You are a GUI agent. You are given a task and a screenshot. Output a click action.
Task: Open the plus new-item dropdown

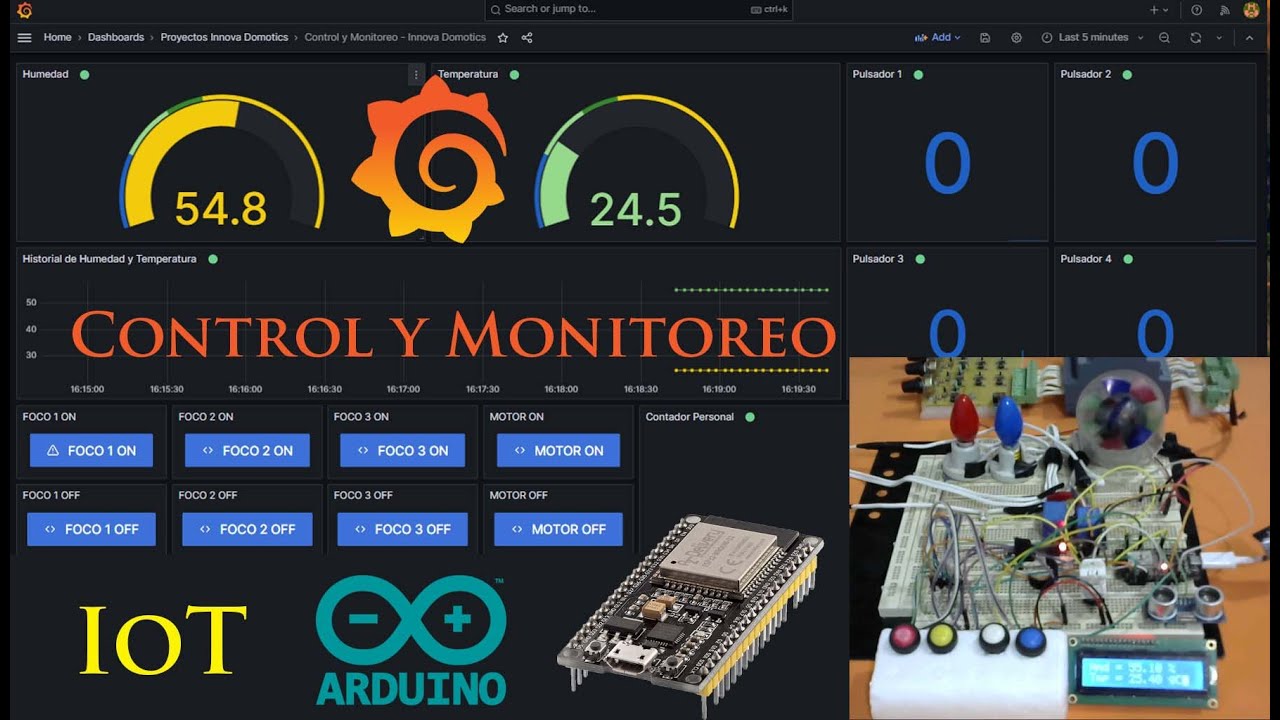pos(1159,10)
